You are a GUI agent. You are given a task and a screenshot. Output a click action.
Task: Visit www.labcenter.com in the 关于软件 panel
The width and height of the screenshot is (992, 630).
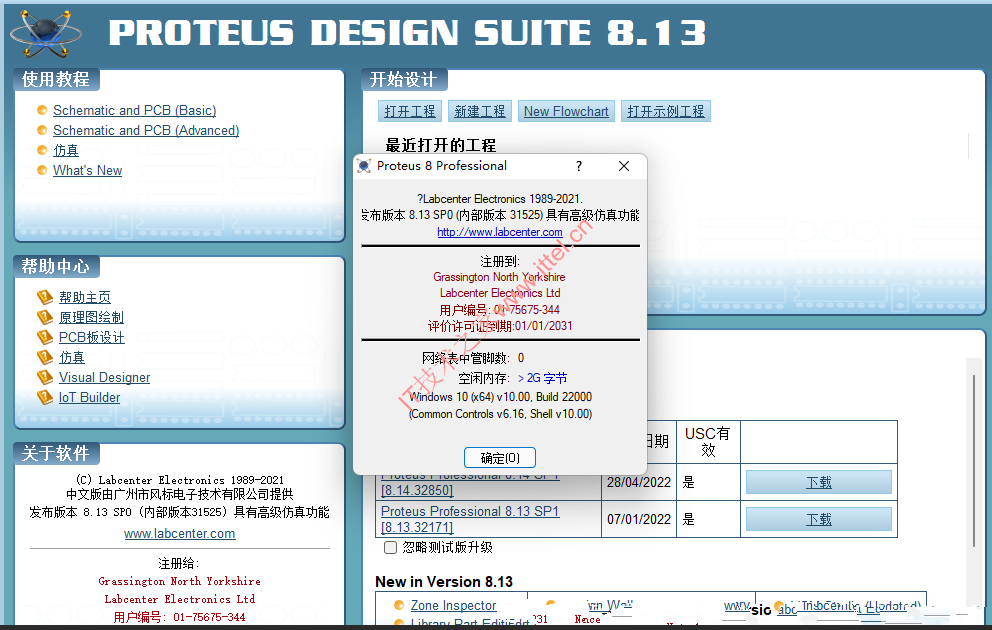(x=180, y=533)
